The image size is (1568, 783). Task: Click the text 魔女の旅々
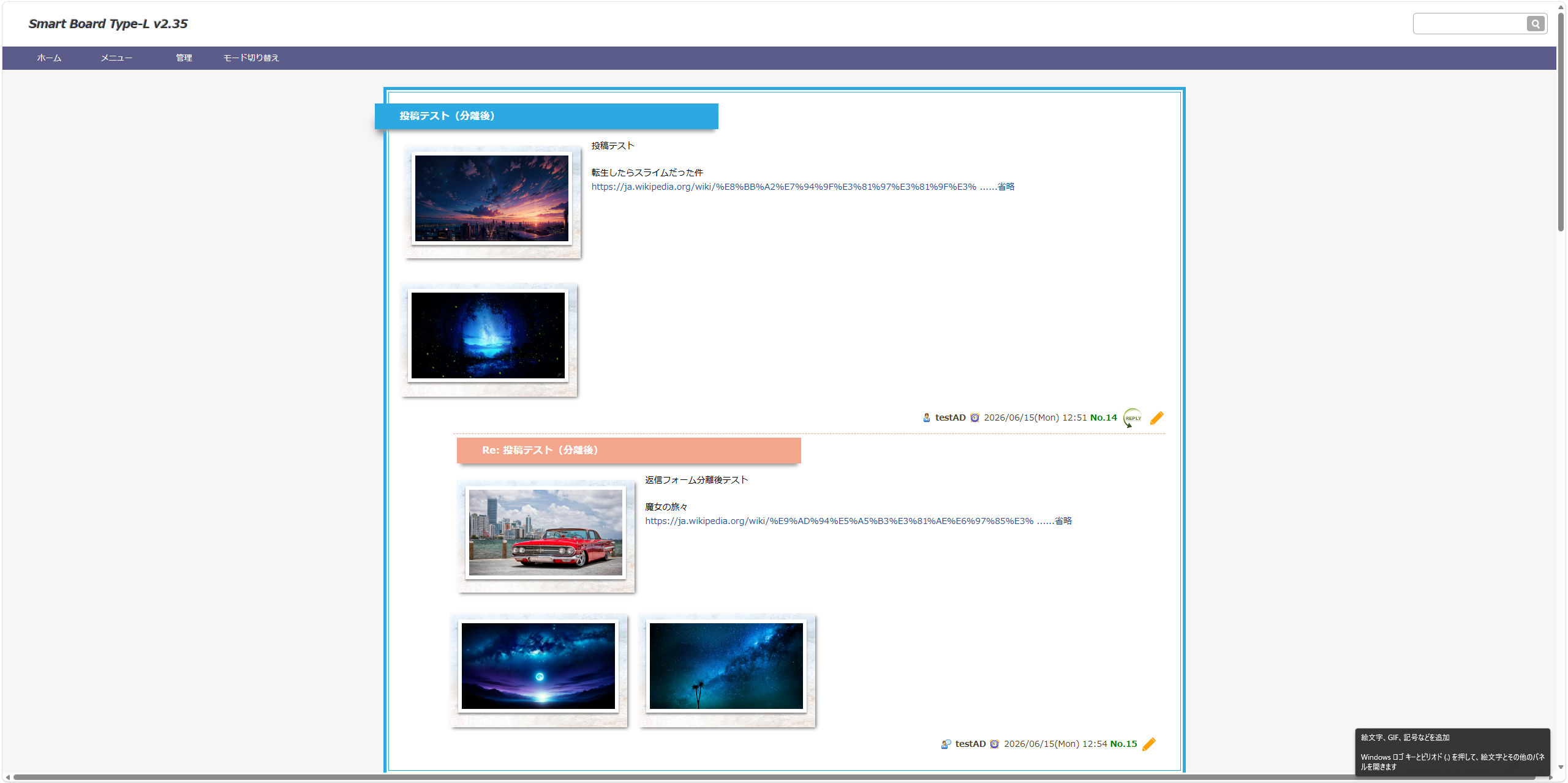(x=666, y=507)
